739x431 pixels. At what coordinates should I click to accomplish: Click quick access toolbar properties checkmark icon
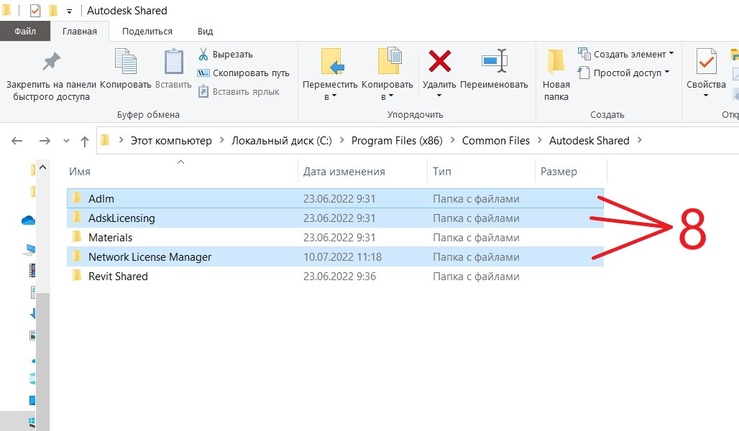coord(35,10)
